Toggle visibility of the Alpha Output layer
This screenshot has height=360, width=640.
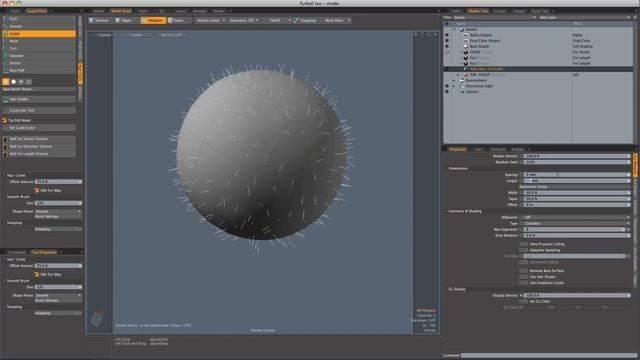447,35
